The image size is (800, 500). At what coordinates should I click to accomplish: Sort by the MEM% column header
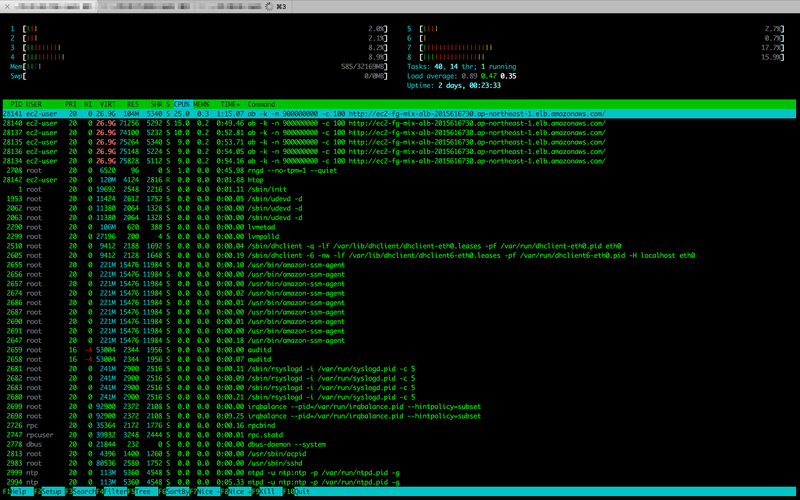pos(201,104)
